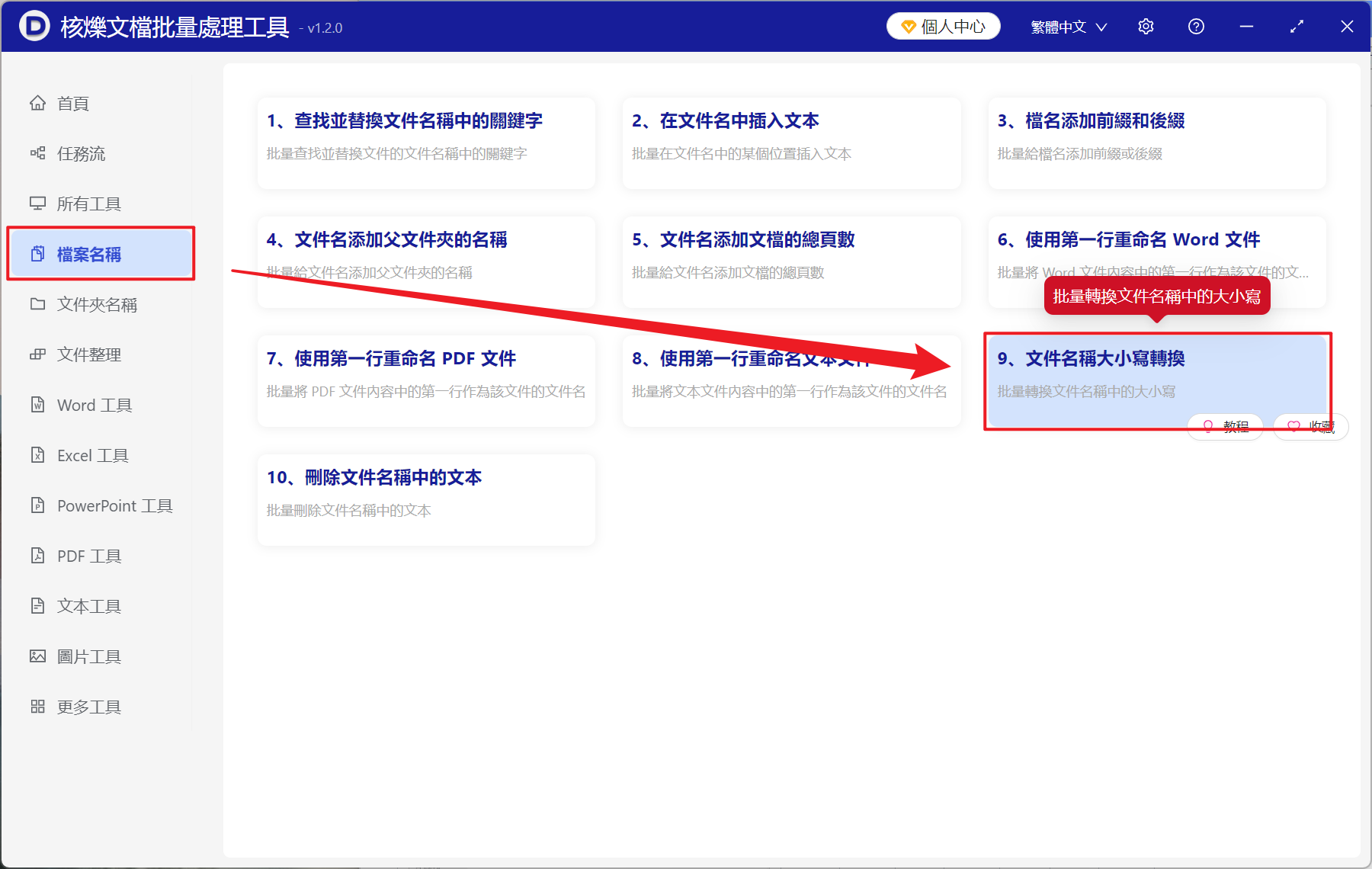Click the 教程 tutorial button
This screenshot has width=1372, height=869.
pos(1225,427)
